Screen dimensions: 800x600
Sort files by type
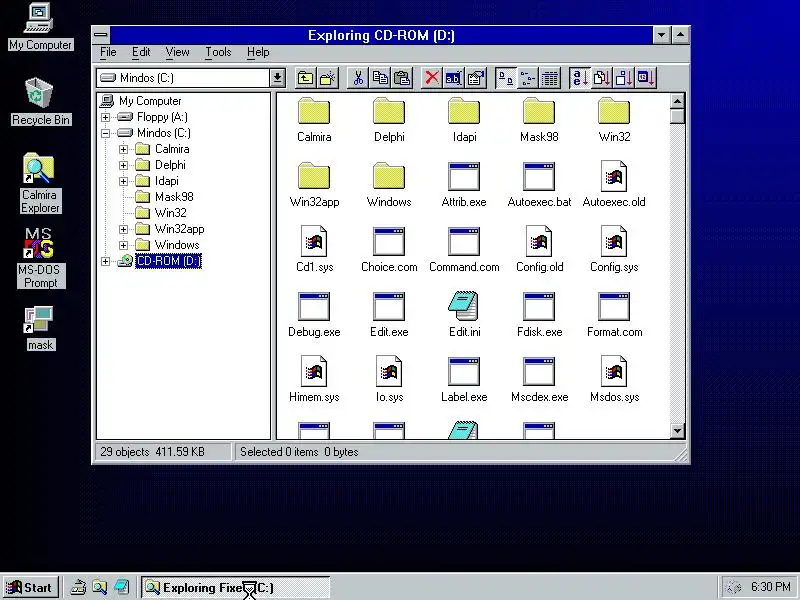[602, 78]
